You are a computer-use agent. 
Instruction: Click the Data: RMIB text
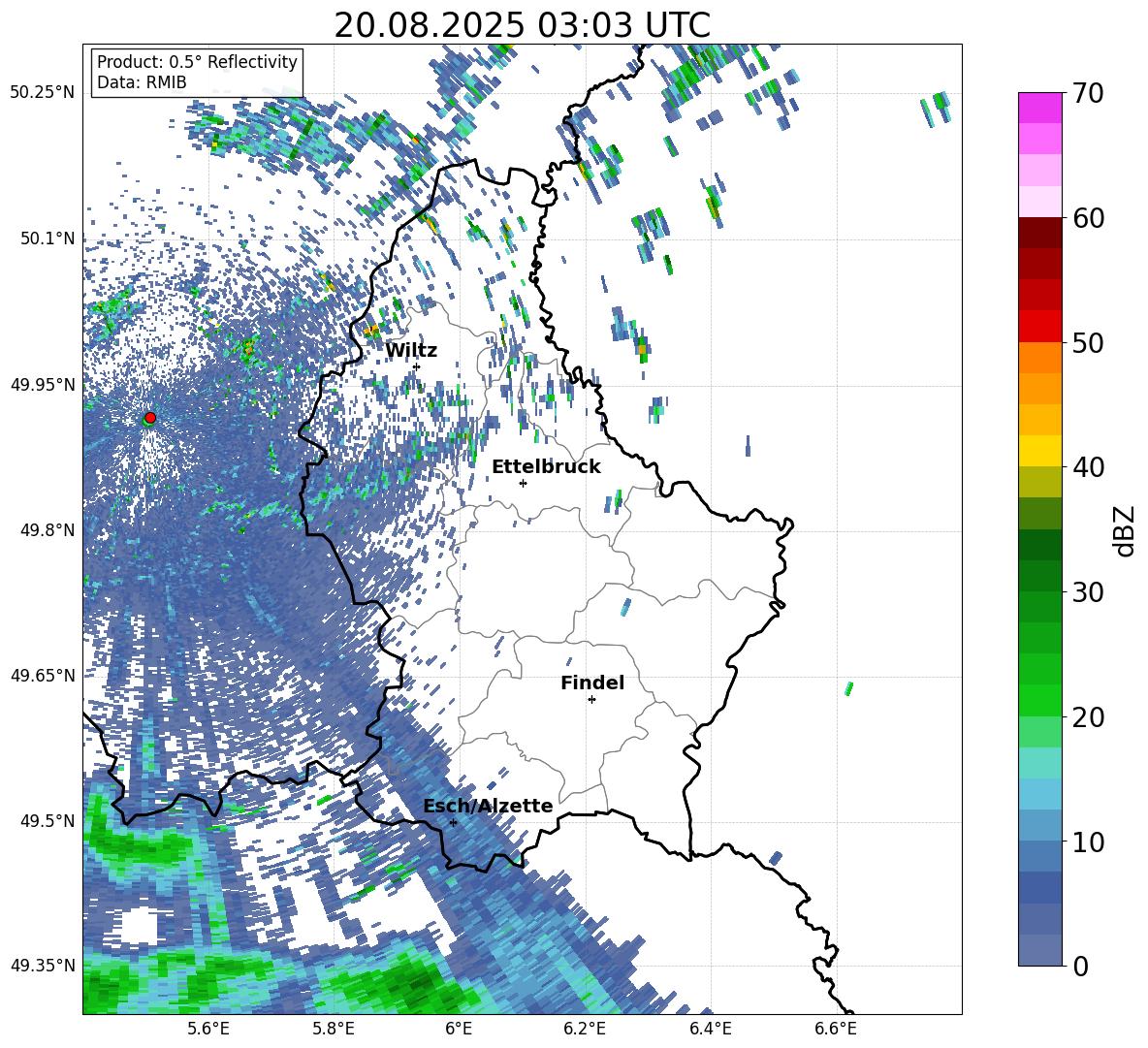[x=142, y=82]
